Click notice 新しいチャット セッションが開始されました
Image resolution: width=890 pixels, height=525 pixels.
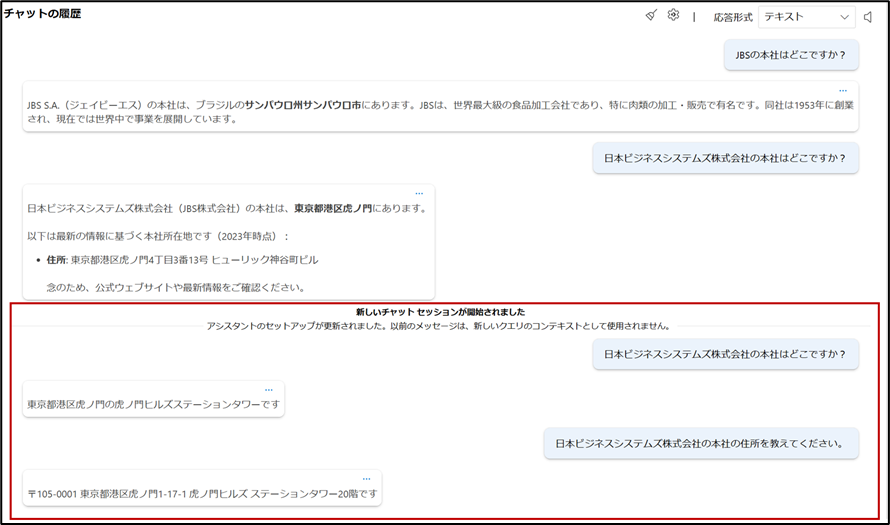440,312
